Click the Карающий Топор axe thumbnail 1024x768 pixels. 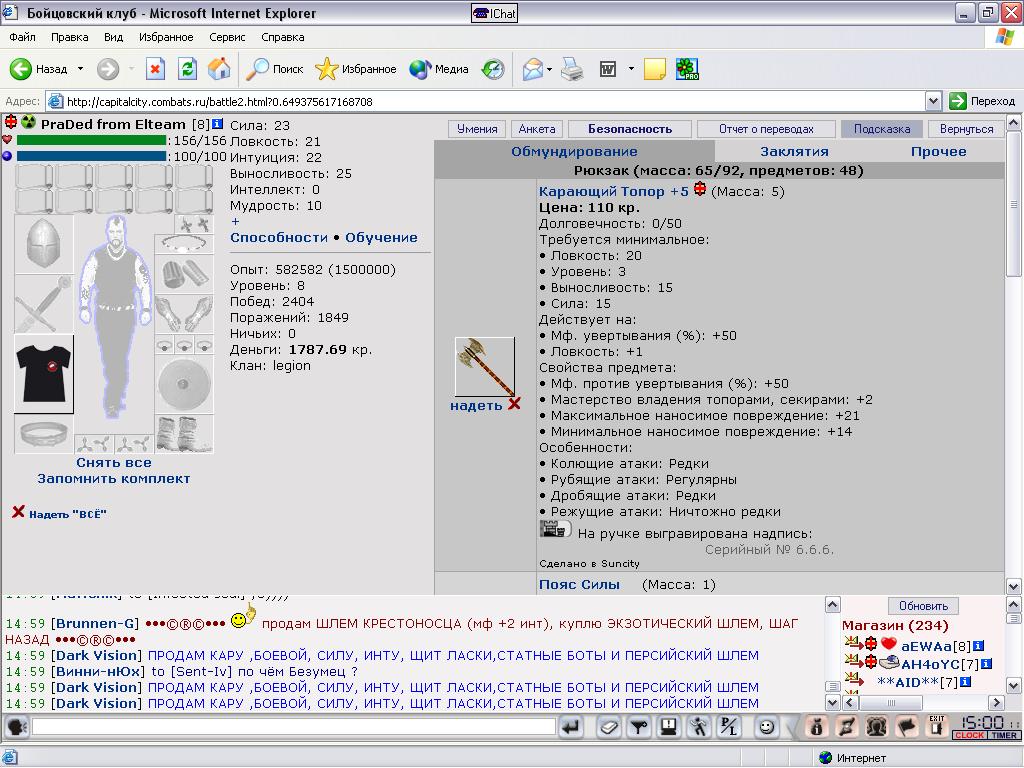coord(485,367)
